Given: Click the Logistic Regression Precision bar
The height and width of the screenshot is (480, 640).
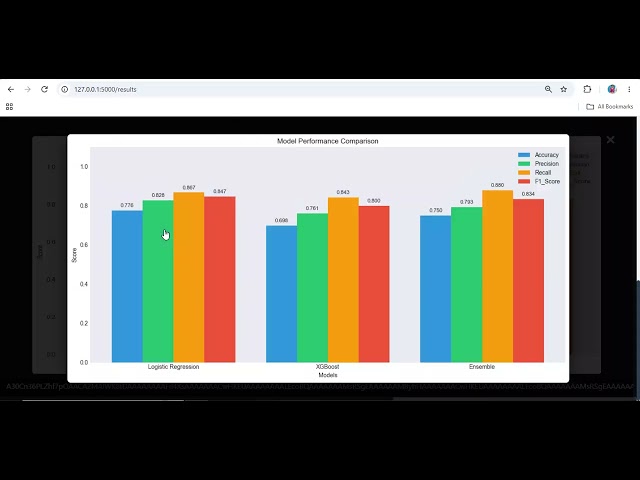Looking at the screenshot, I should point(158,282).
